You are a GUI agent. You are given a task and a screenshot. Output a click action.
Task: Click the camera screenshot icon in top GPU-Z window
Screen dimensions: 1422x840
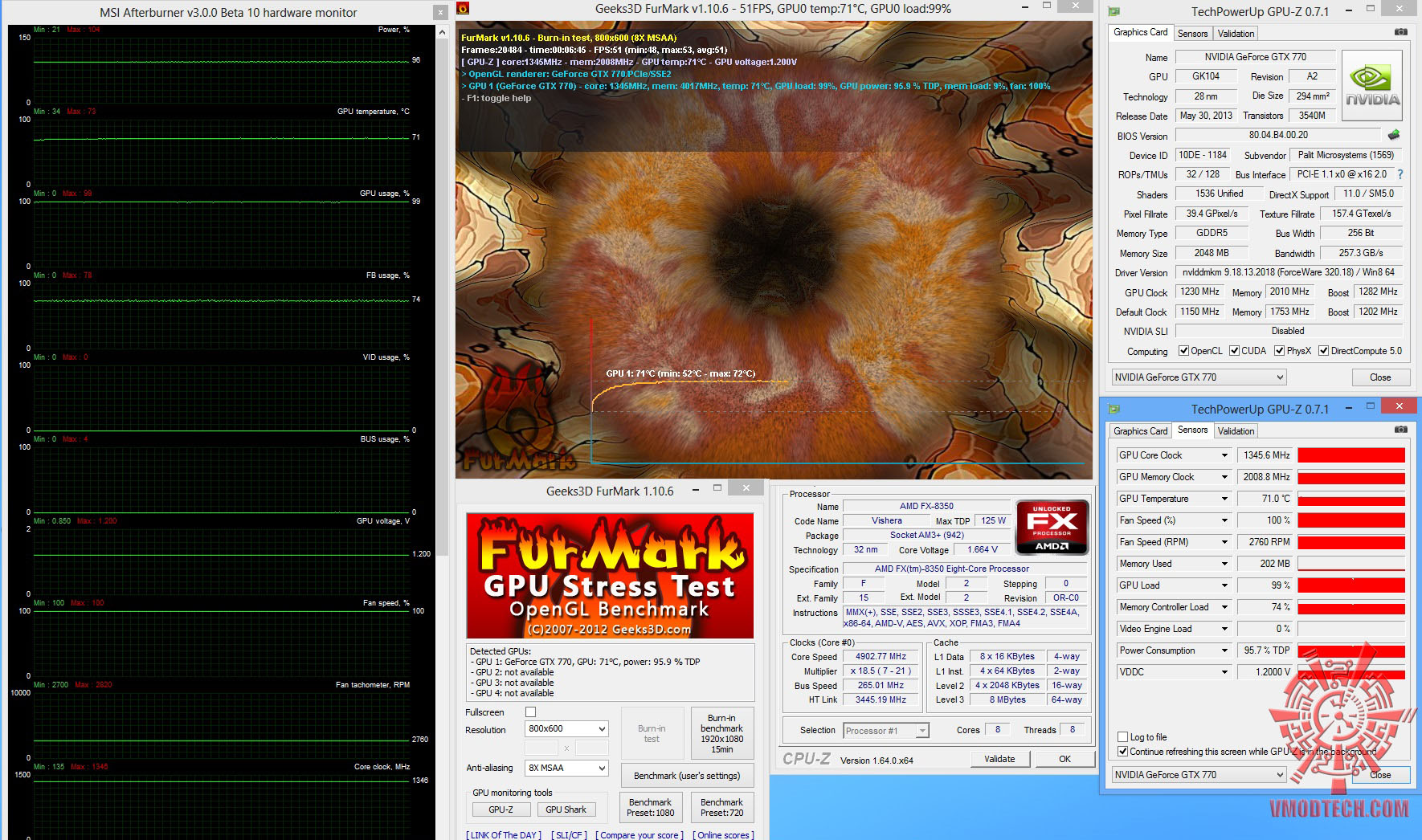coord(1400,32)
